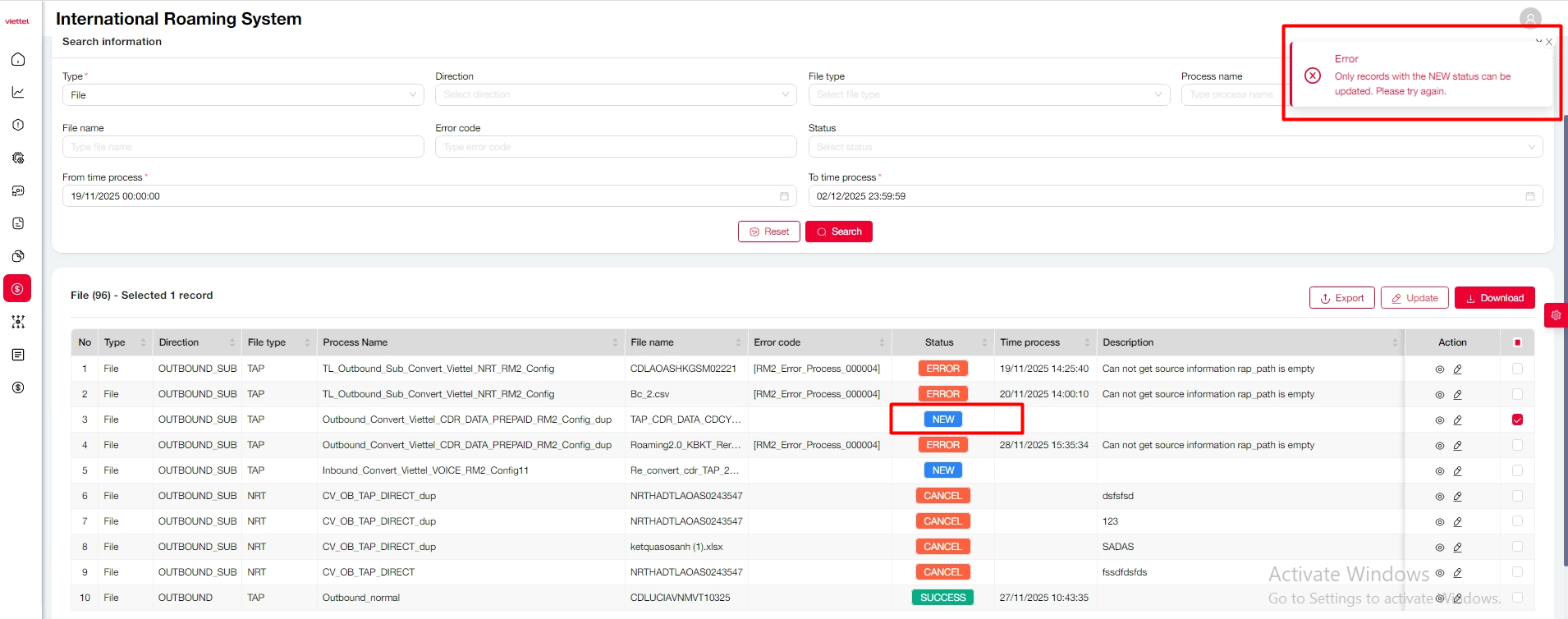This screenshot has height=619, width=1568.
Task: Click the home icon in the sidebar
Action: click(x=18, y=59)
